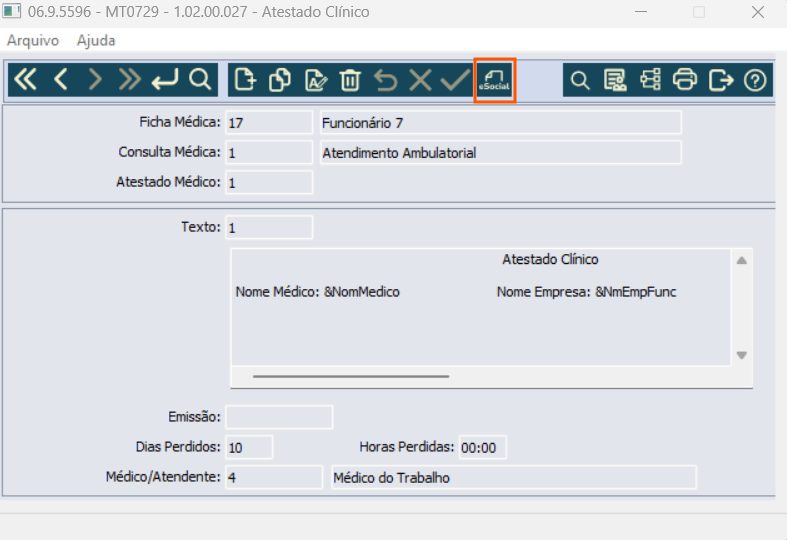Print the clinical certificate printer icon
The image size is (787, 540).
click(x=685, y=80)
